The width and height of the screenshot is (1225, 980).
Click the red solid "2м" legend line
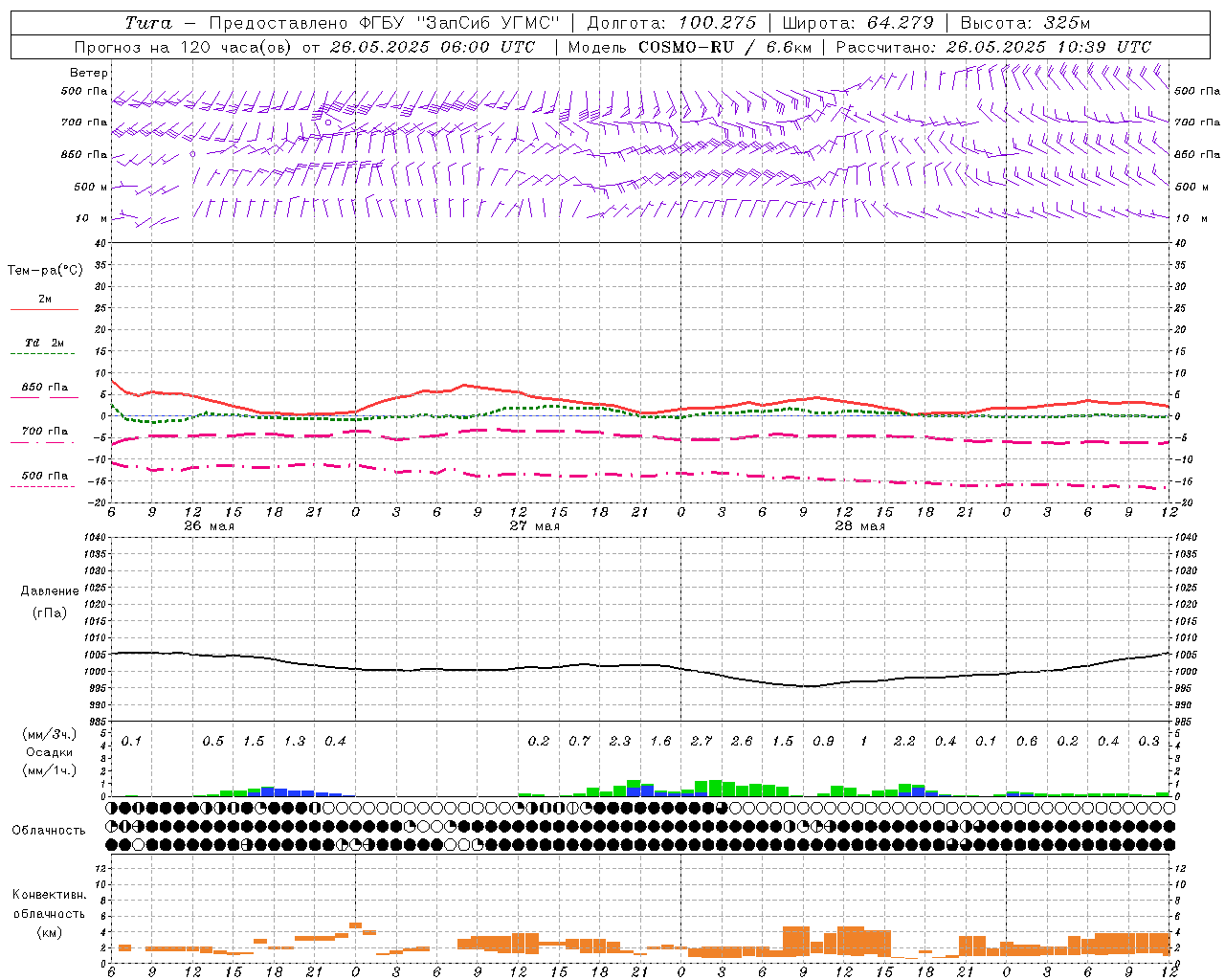pos(44,309)
